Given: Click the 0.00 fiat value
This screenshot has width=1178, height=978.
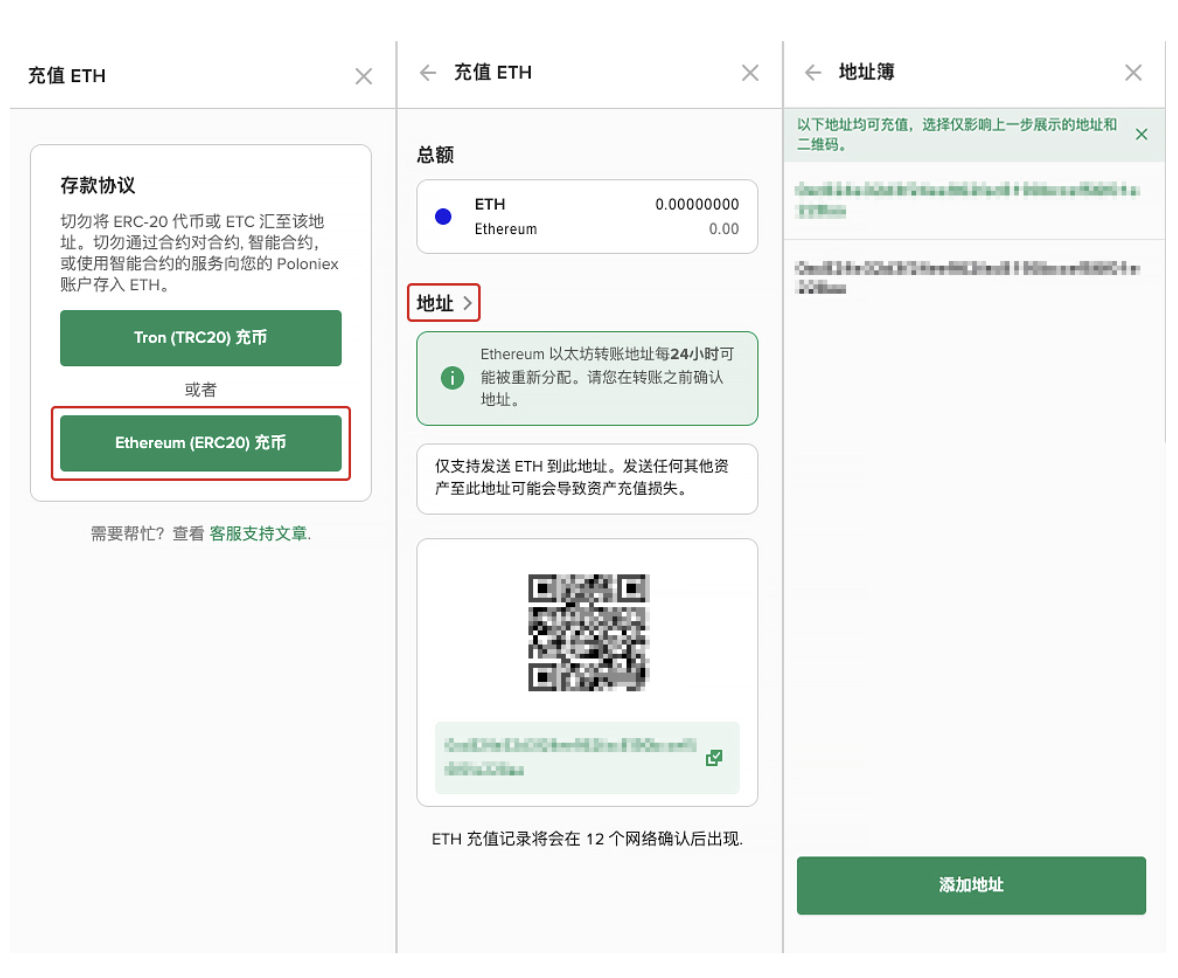Looking at the screenshot, I should tap(723, 229).
